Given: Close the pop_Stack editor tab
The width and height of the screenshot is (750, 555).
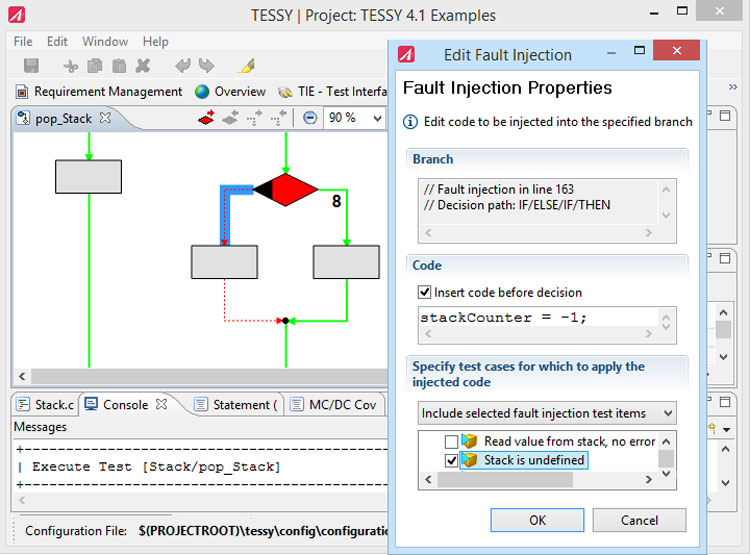Looking at the screenshot, I should pyautogui.click(x=105, y=118).
